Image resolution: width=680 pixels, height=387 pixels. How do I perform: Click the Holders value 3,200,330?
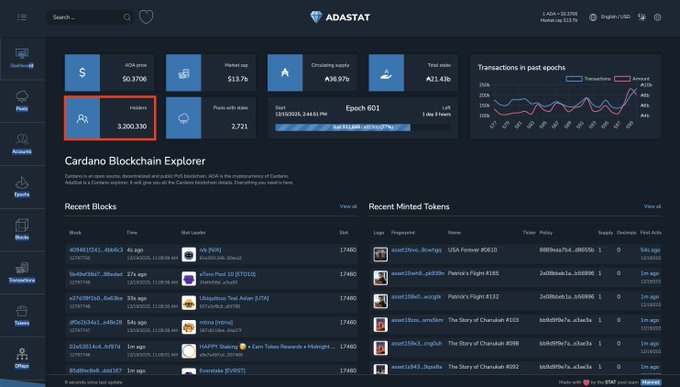pos(132,127)
